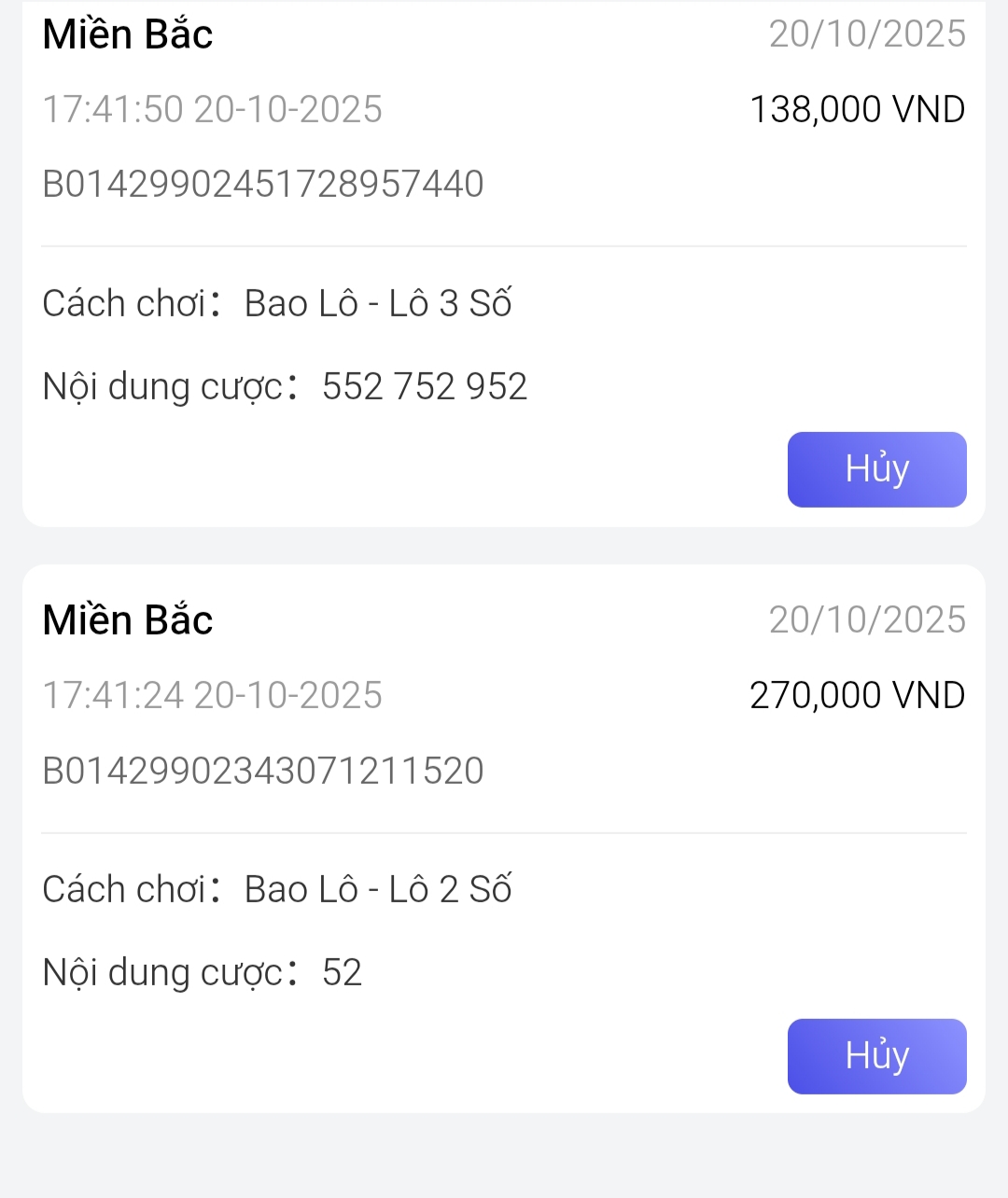Tap the bet numbers 552 752 952

tap(425, 387)
